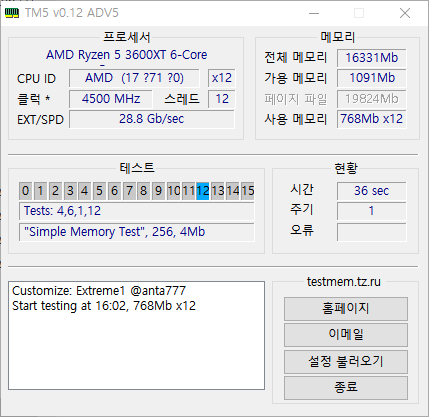The image size is (429, 417).
Task: Click the EXT/SPD label
Action: 40,120
